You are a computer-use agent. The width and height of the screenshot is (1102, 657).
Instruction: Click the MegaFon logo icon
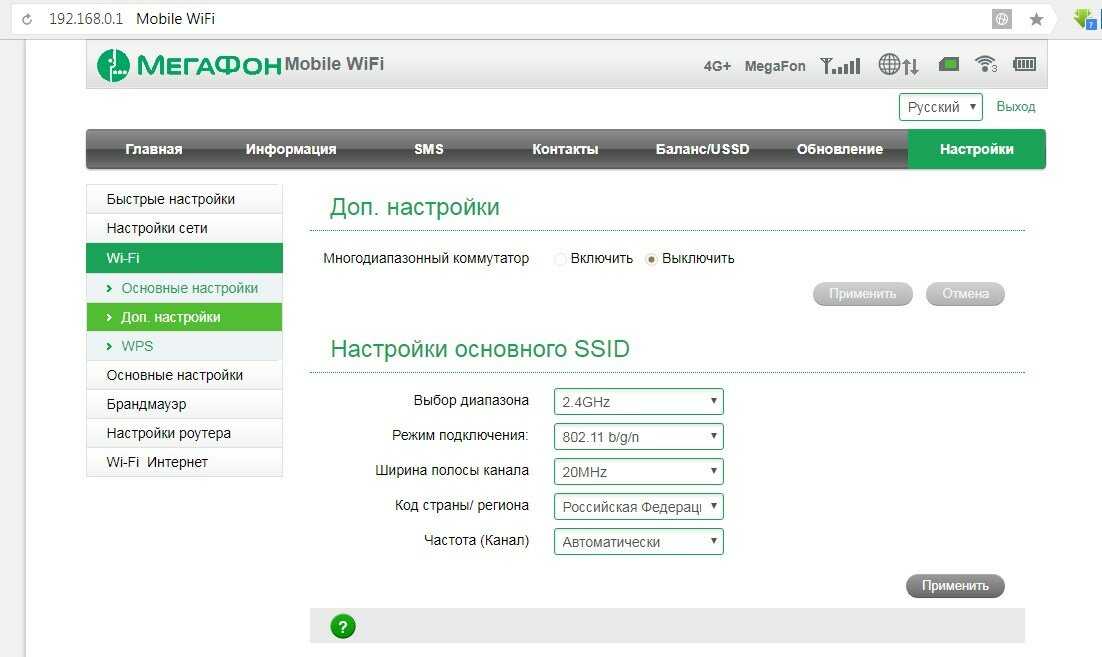pos(114,65)
